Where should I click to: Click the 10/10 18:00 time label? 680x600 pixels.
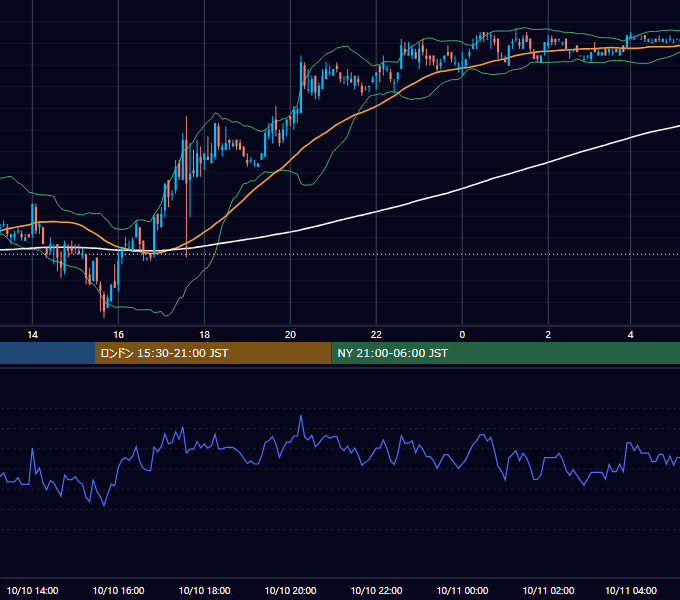click(x=204, y=590)
